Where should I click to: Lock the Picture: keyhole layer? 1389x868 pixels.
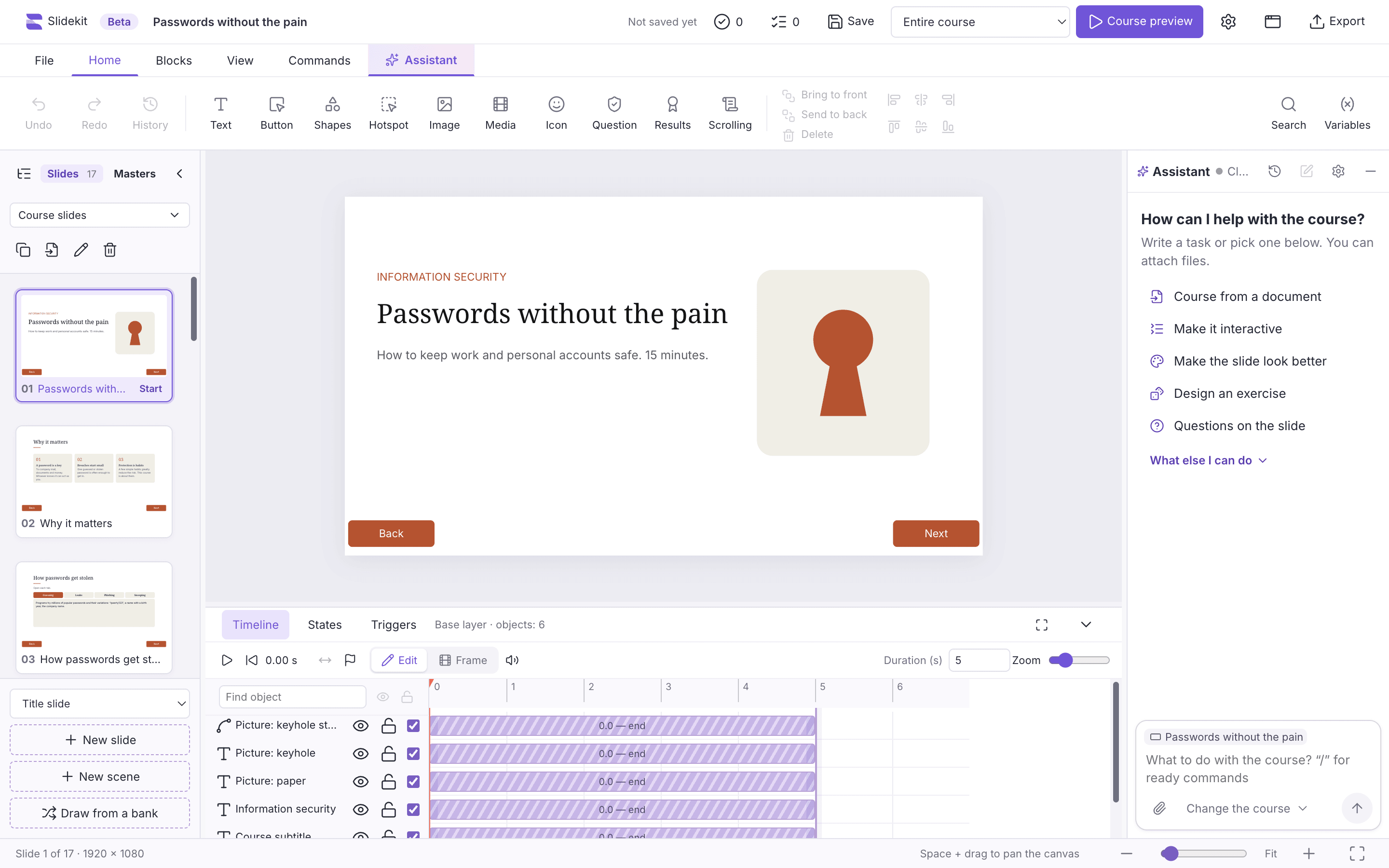click(389, 753)
